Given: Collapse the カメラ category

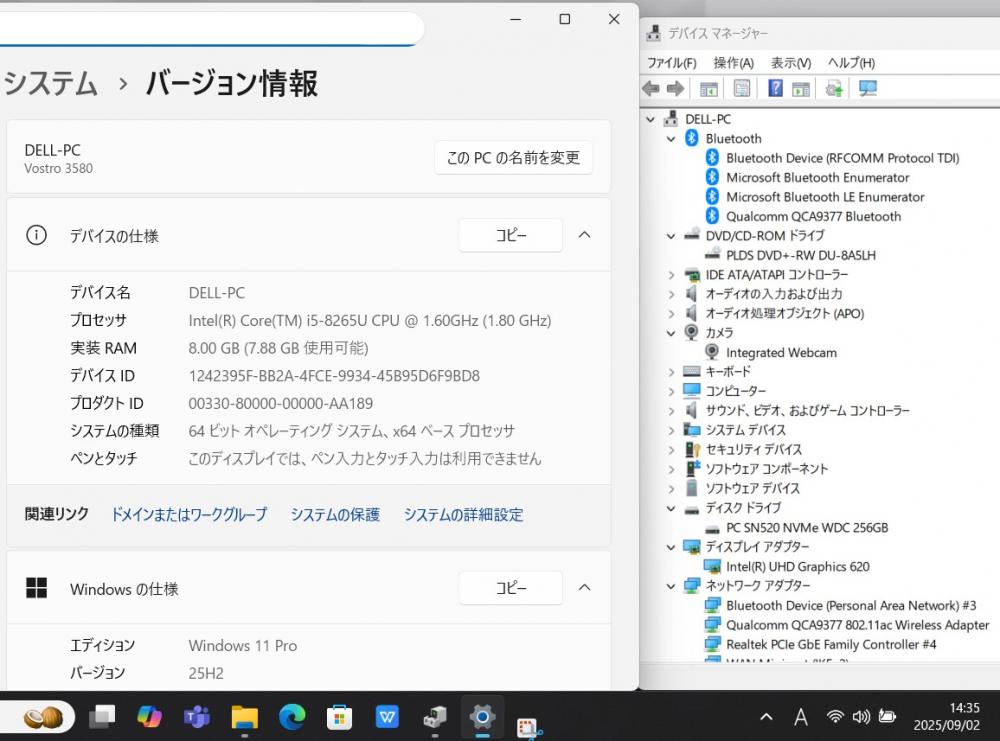Looking at the screenshot, I should tap(671, 333).
